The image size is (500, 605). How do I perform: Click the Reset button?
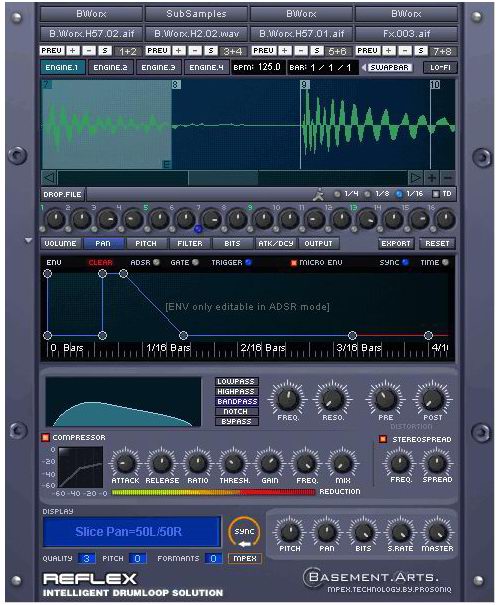point(437,243)
